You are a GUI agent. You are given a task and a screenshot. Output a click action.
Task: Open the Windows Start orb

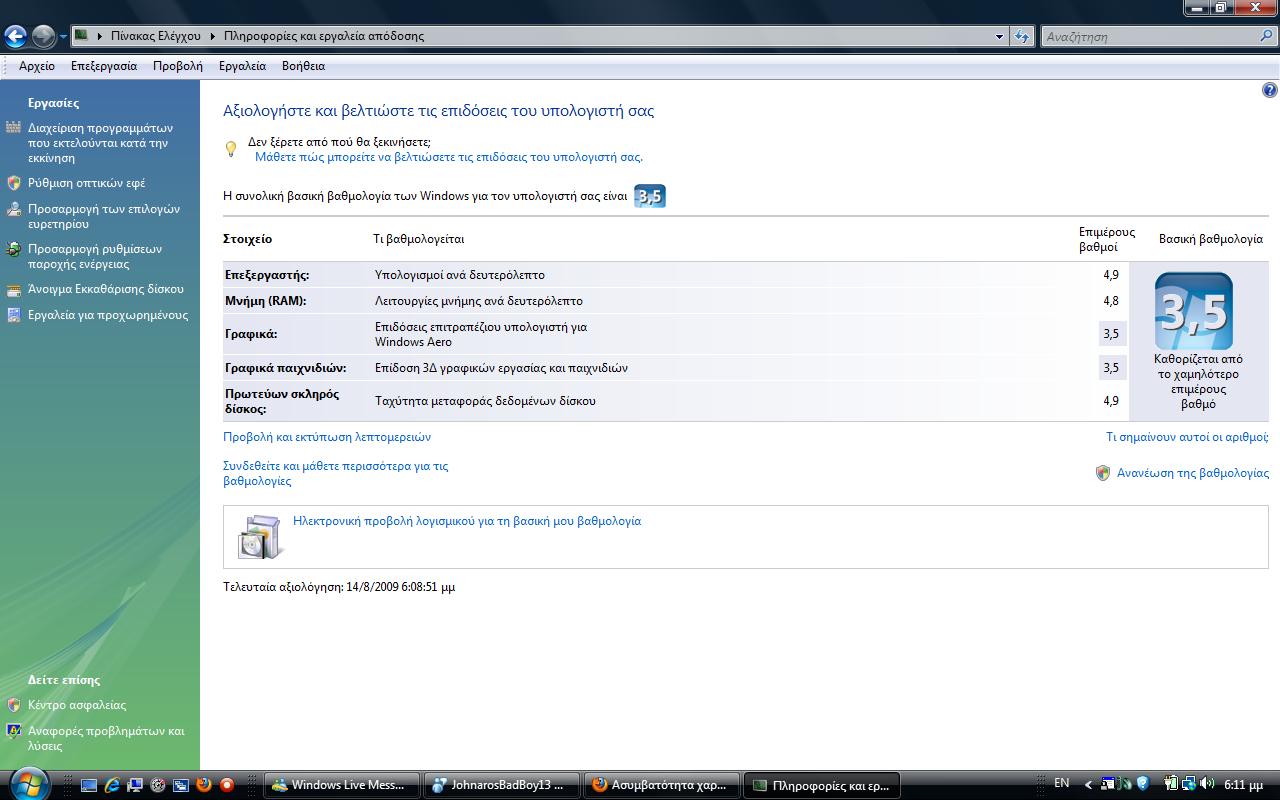(x=27, y=782)
